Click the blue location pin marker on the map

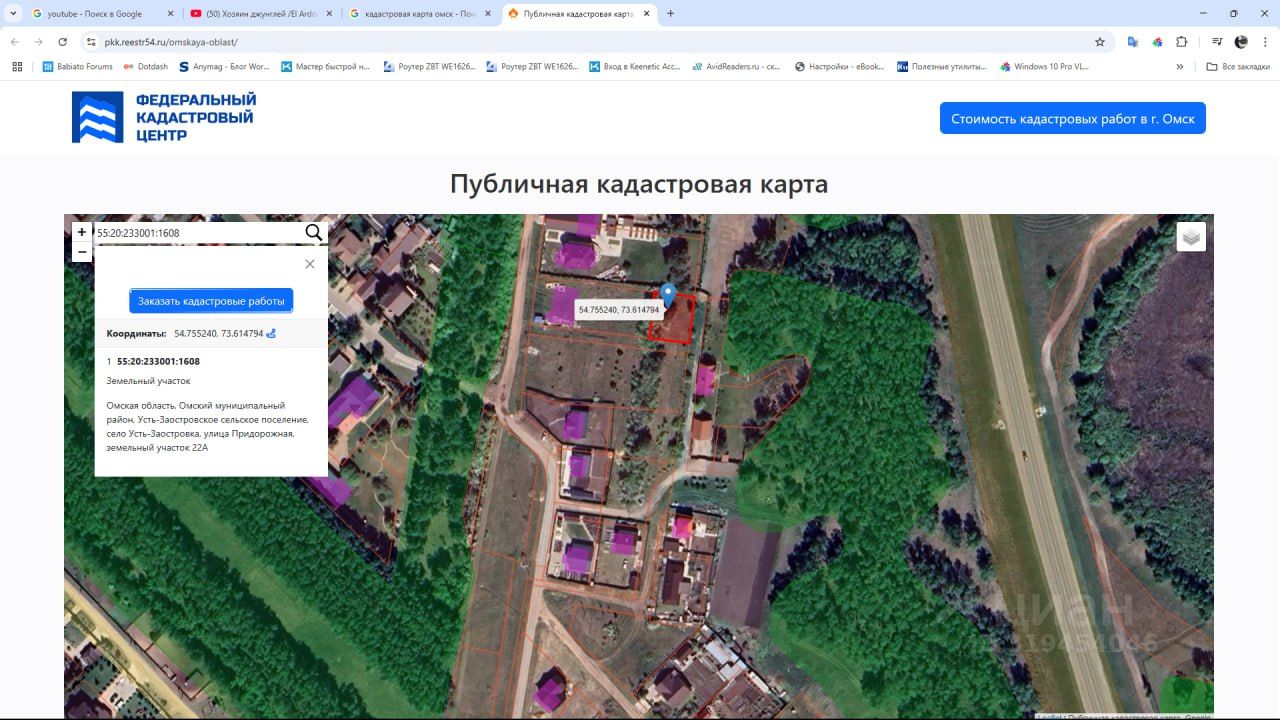click(x=669, y=296)
